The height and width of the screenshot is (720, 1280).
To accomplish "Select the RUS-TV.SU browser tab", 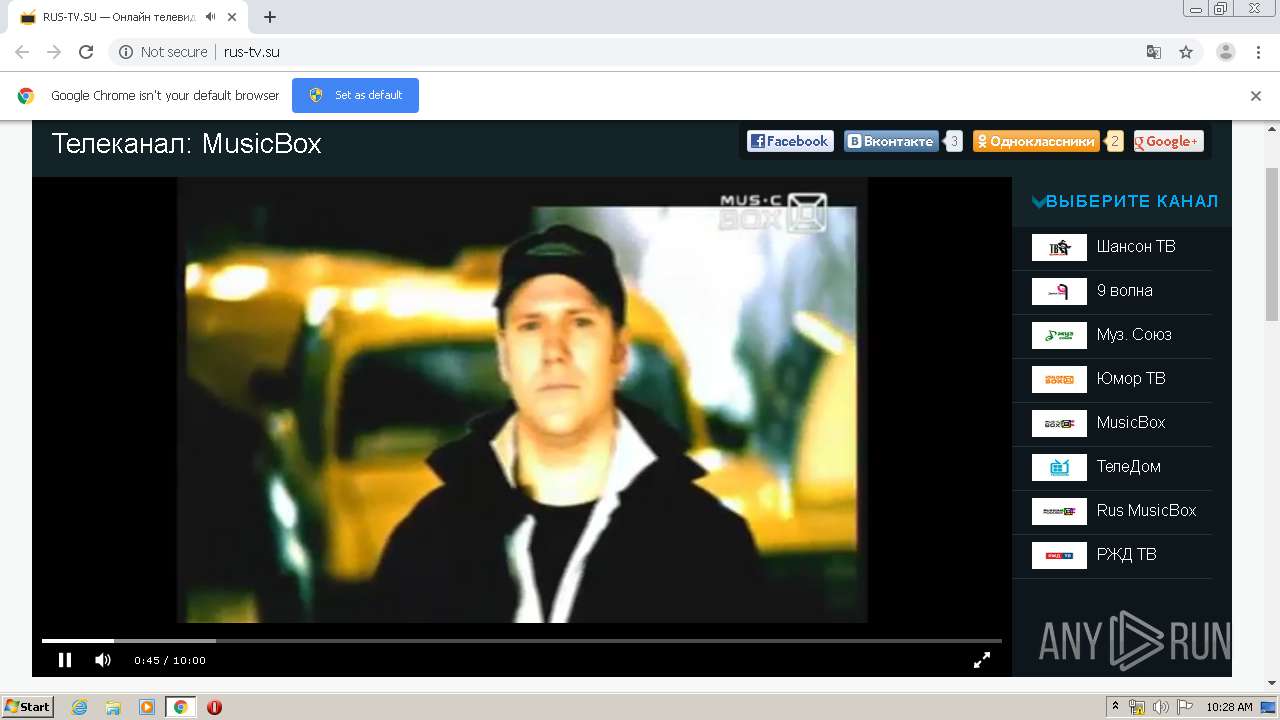I will [x=130, y=17].
